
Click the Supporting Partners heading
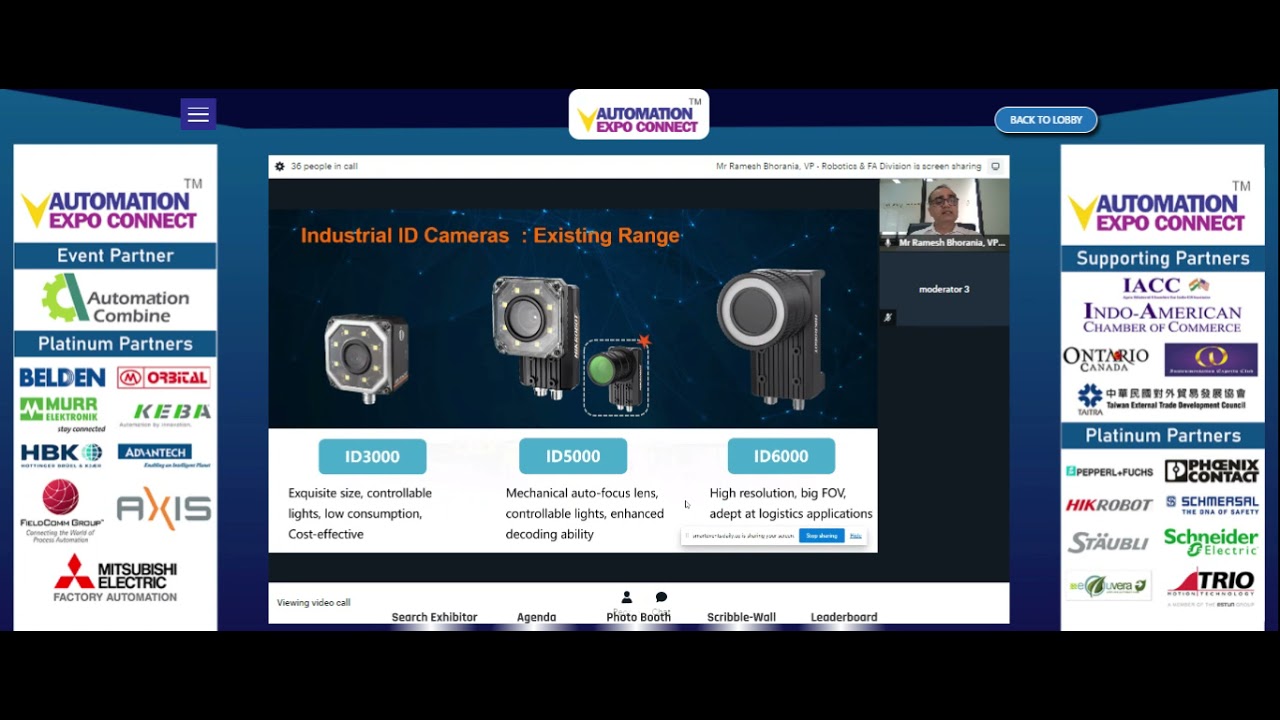click(1162, 259)
